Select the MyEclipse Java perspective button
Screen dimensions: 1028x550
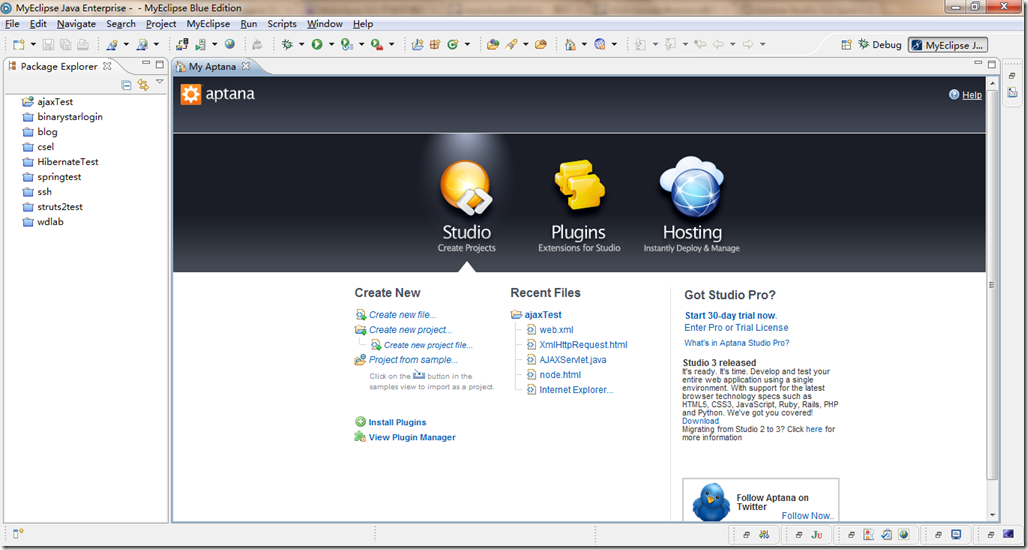pos(947,45)
